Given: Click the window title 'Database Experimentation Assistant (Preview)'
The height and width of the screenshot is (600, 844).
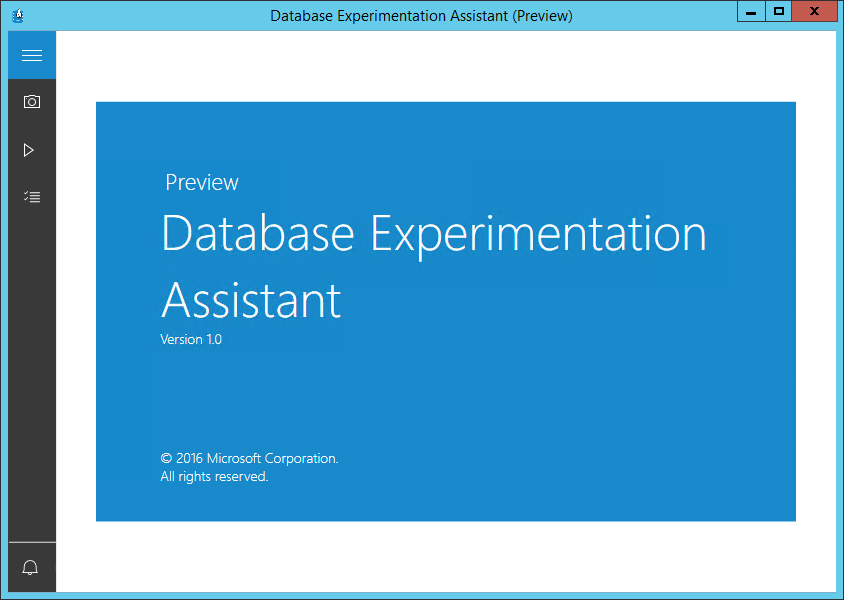Looking at the screenshot, I should (x=421, y=16).
